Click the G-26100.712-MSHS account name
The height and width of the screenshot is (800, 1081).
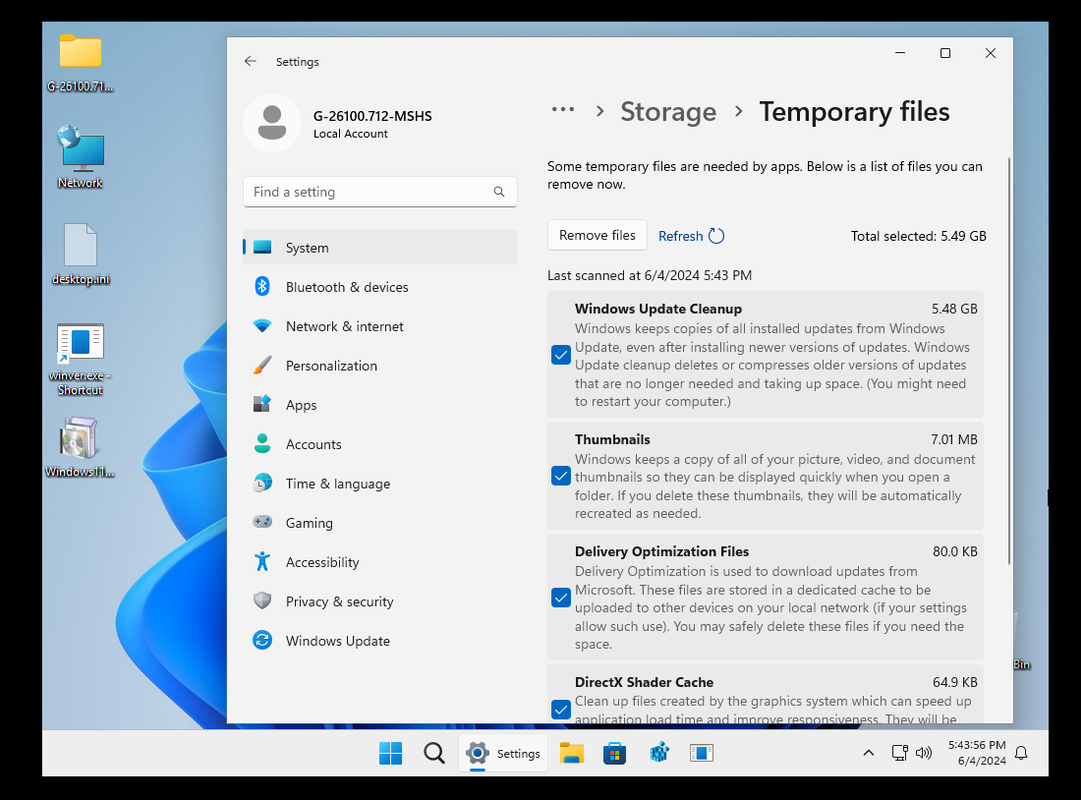[x=372, y=116]
